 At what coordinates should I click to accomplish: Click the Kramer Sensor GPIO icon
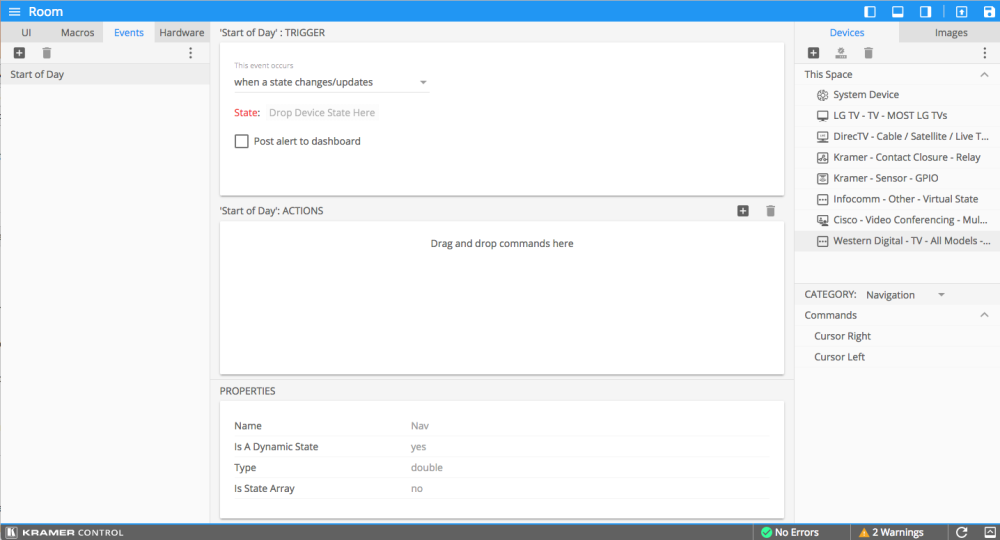click(x=823, y=179)
